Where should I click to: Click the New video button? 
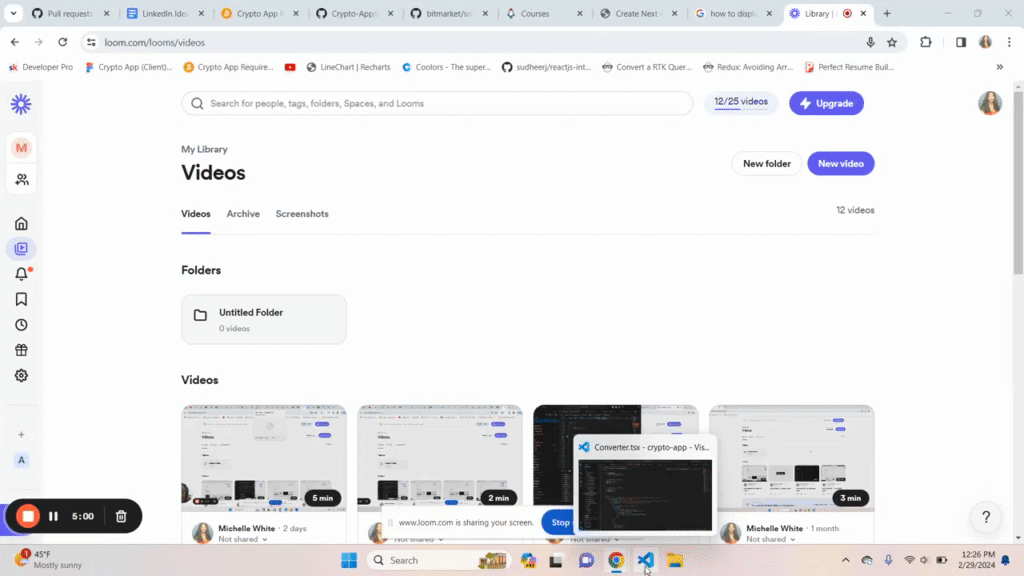[x=840, y=163]
